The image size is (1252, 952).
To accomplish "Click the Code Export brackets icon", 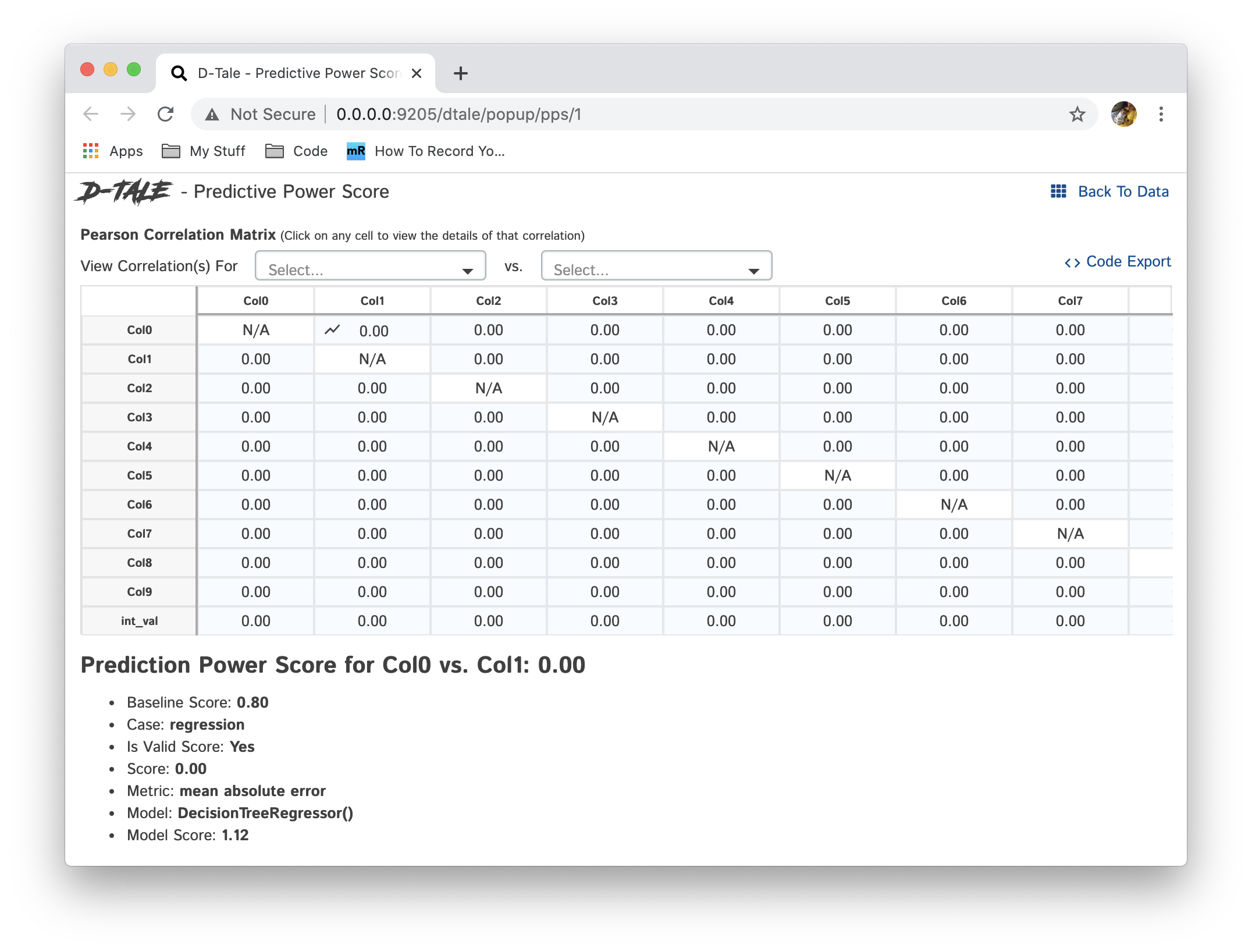I will click(1072, 262).
